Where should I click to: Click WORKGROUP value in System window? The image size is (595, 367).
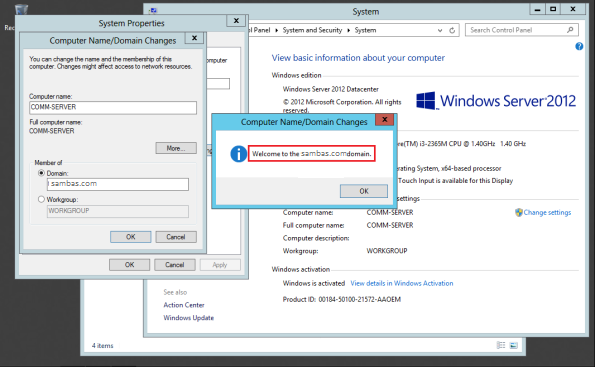coord(387,251)
